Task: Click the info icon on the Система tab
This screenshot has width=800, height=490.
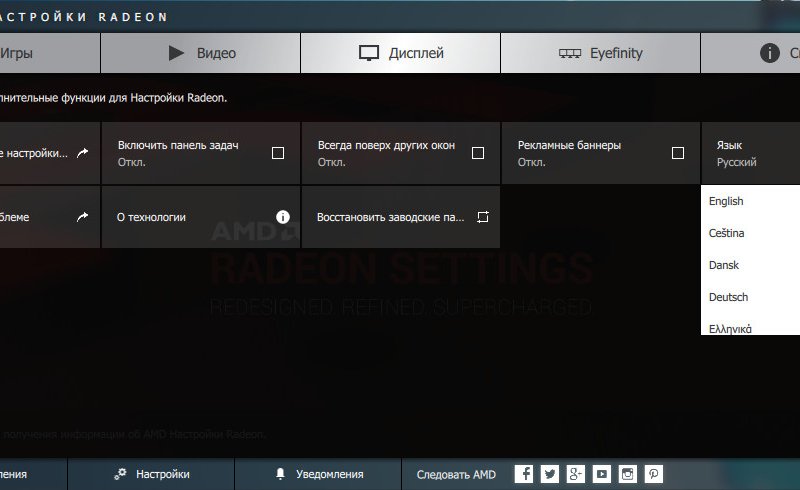Action: (769, 53)
